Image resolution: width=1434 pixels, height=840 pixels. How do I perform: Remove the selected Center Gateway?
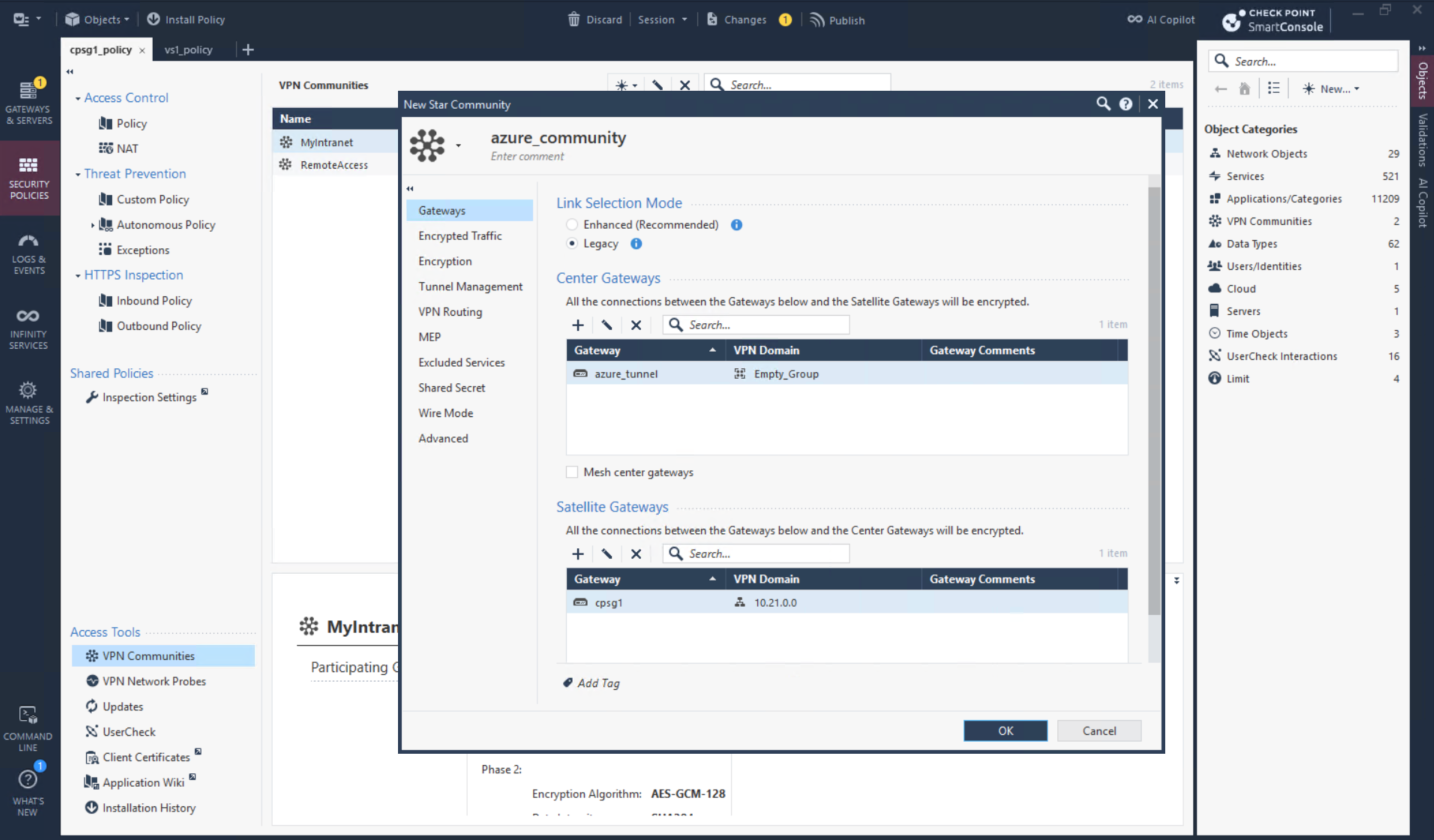pyautogui.click(x=635, y=325)
